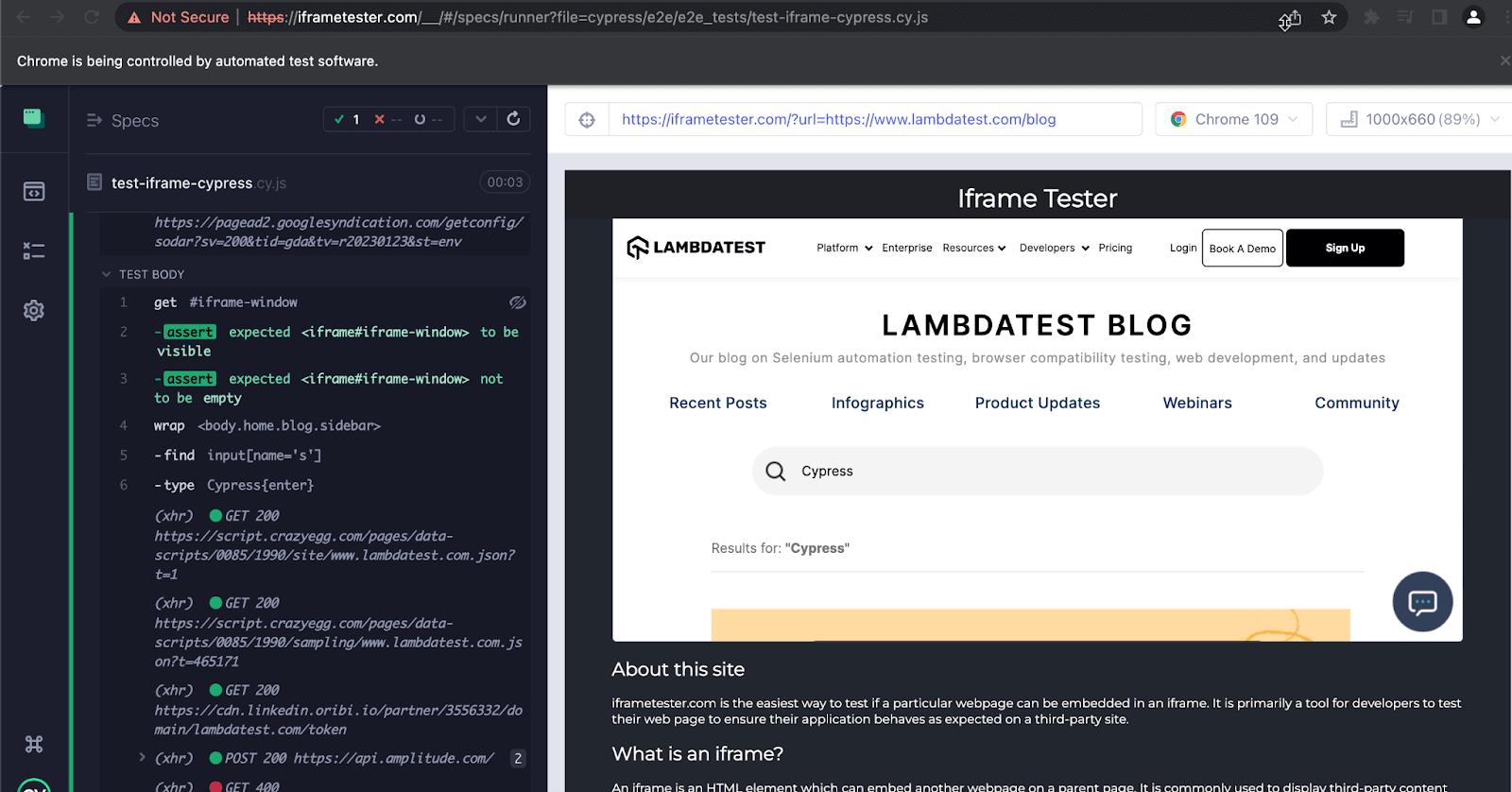
Task: Click the blog search input containing Cypress
Action: tap(1038, 471)
